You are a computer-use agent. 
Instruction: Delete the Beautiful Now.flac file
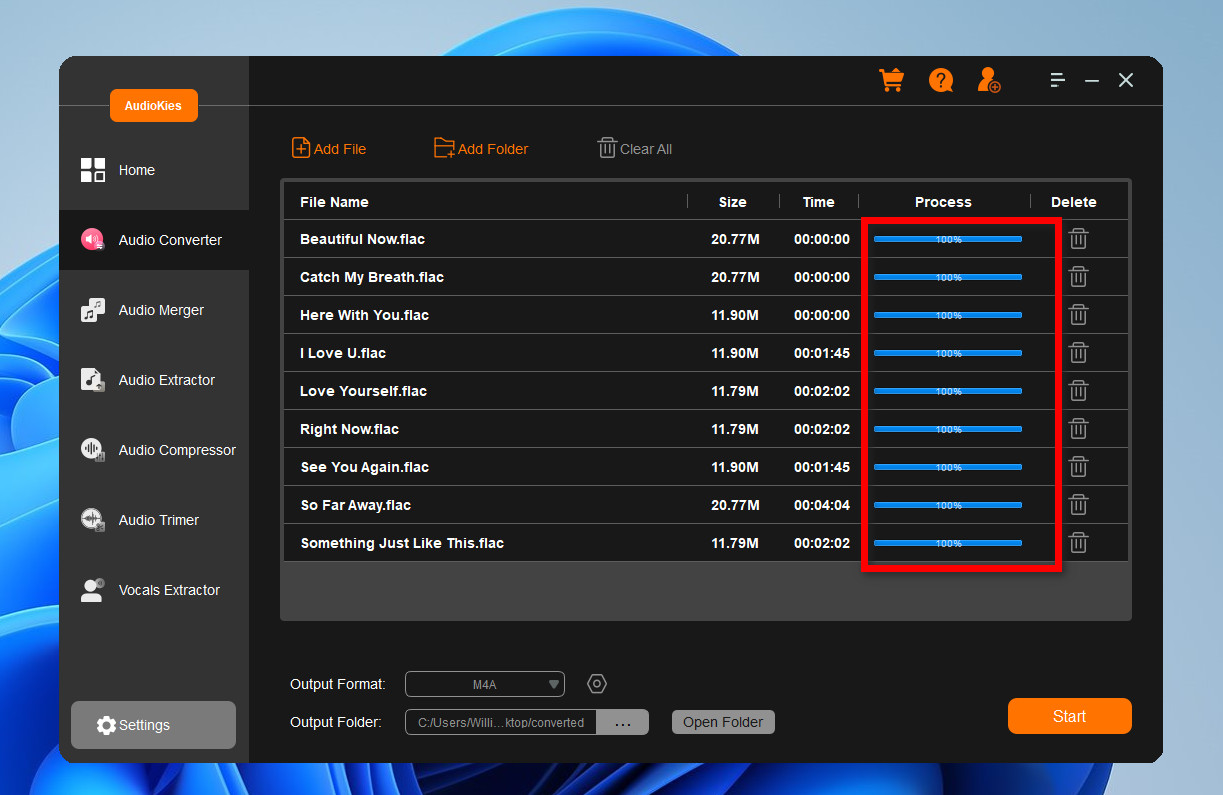[x=1078, y=239]
